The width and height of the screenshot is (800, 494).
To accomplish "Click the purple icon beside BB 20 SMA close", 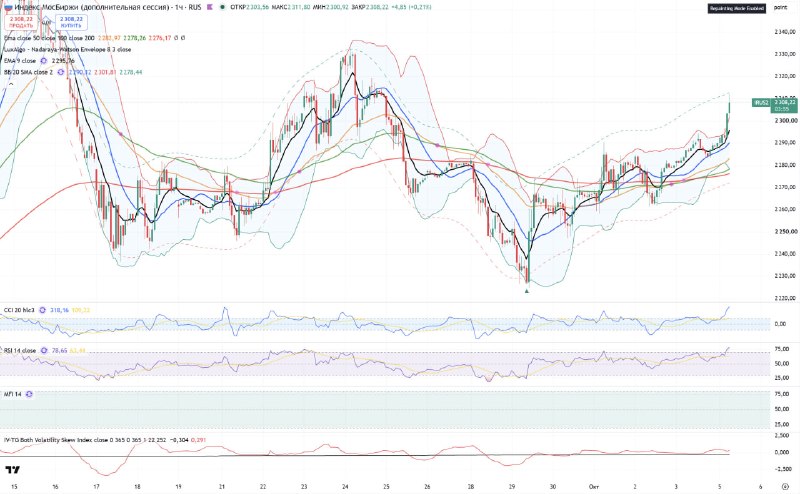I will click(x=61, y=72).
